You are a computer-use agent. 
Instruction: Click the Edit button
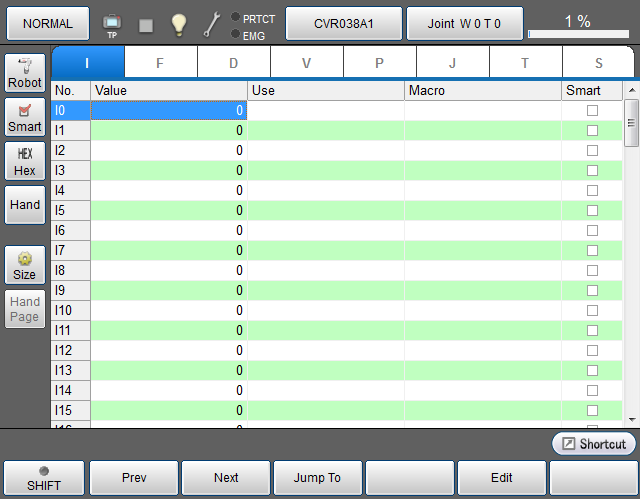point(501,478)
